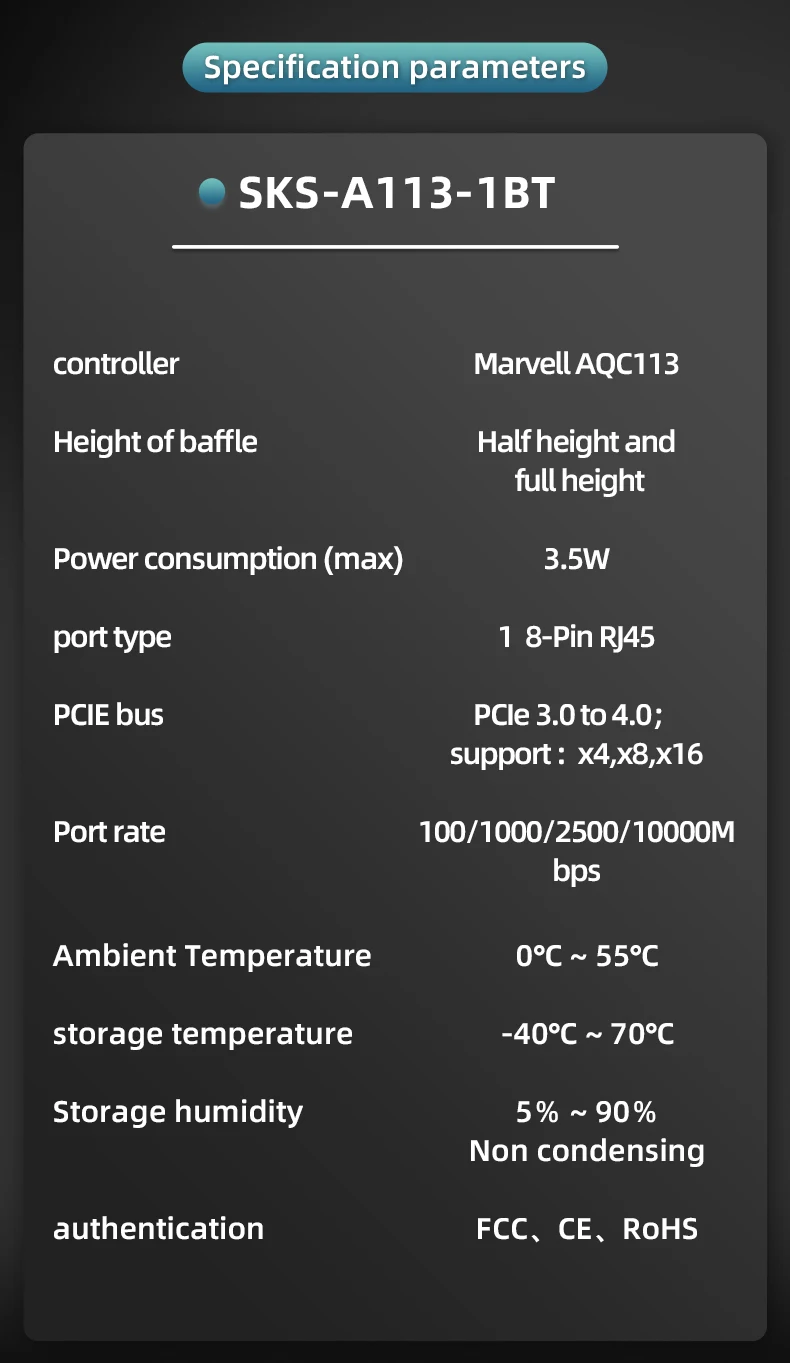Select the Storage humidity label
790x1363 pixels.
[x=178, y=1112]
